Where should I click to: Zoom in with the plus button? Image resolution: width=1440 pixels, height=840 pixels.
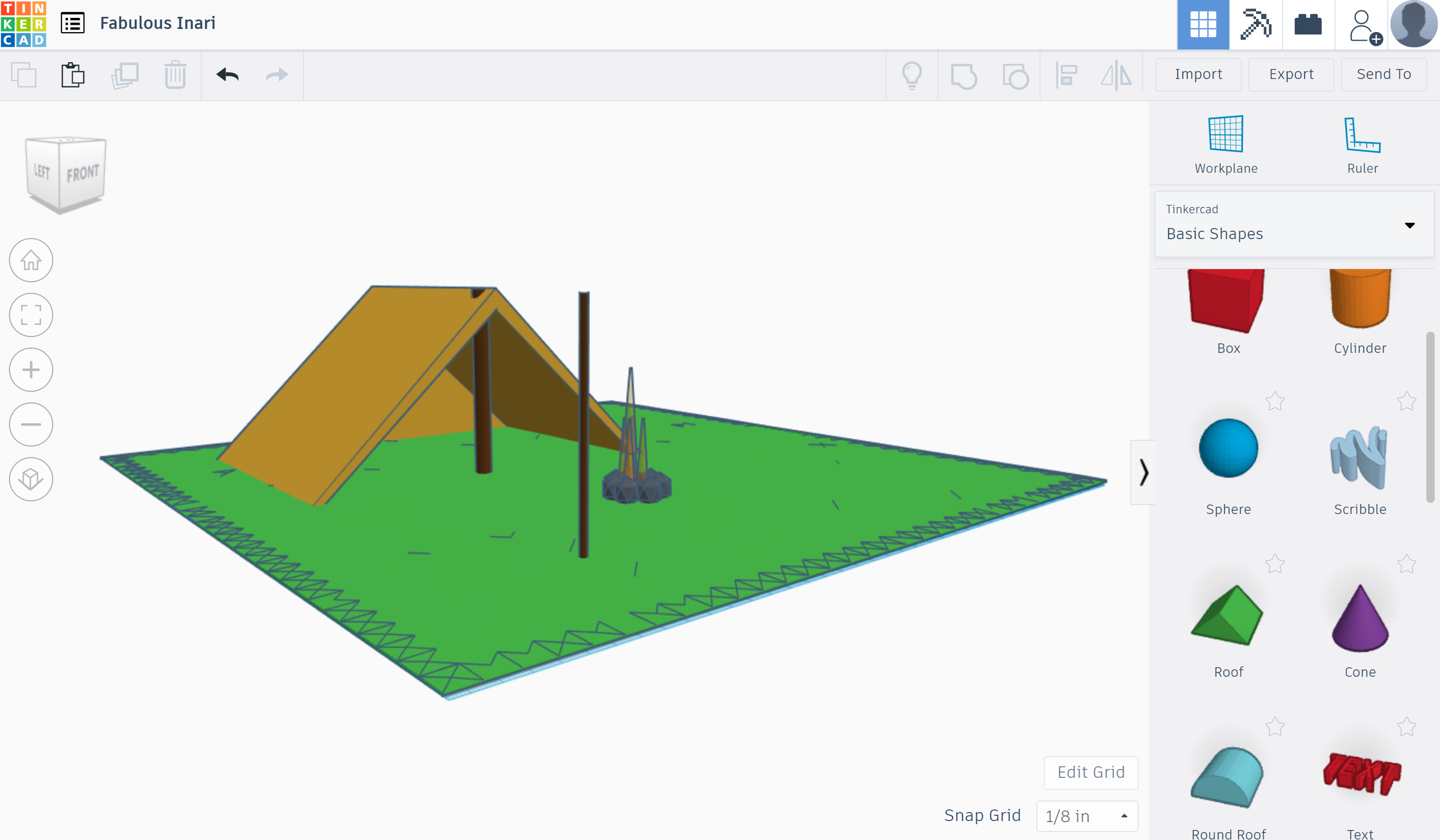[31, 370]
